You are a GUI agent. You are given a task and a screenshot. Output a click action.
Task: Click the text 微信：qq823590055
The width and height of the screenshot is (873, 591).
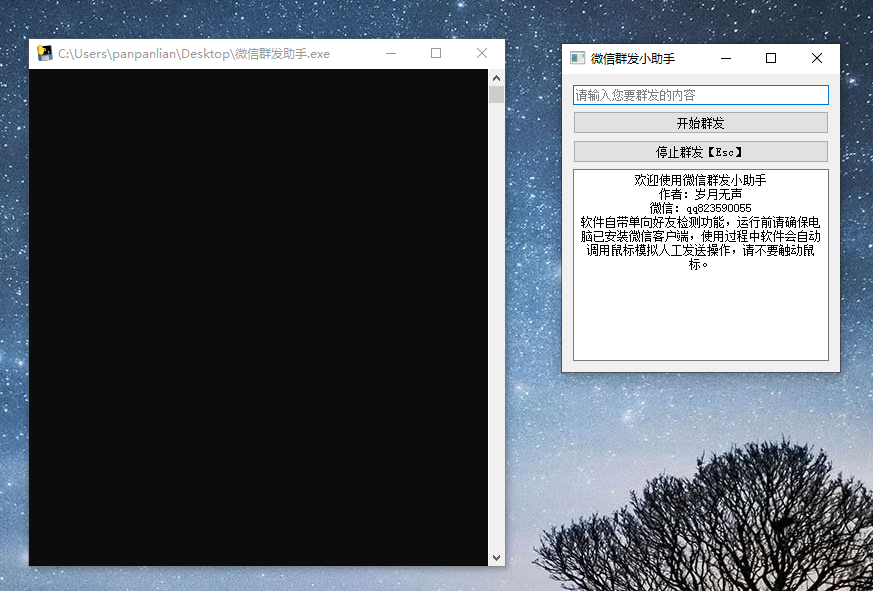(700, 208)
